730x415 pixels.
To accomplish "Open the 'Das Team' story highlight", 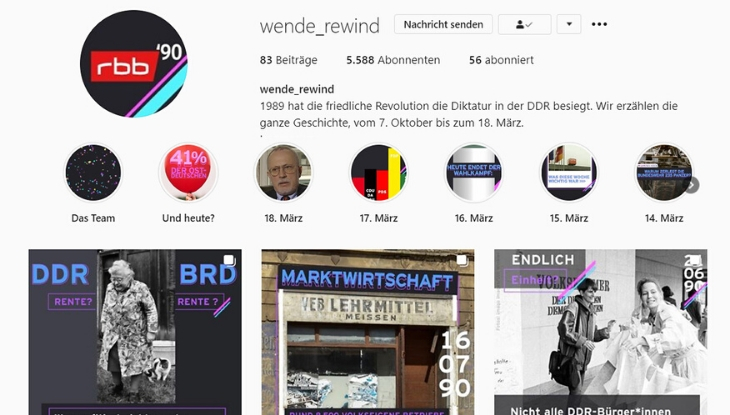I will [x=93, y=172].
